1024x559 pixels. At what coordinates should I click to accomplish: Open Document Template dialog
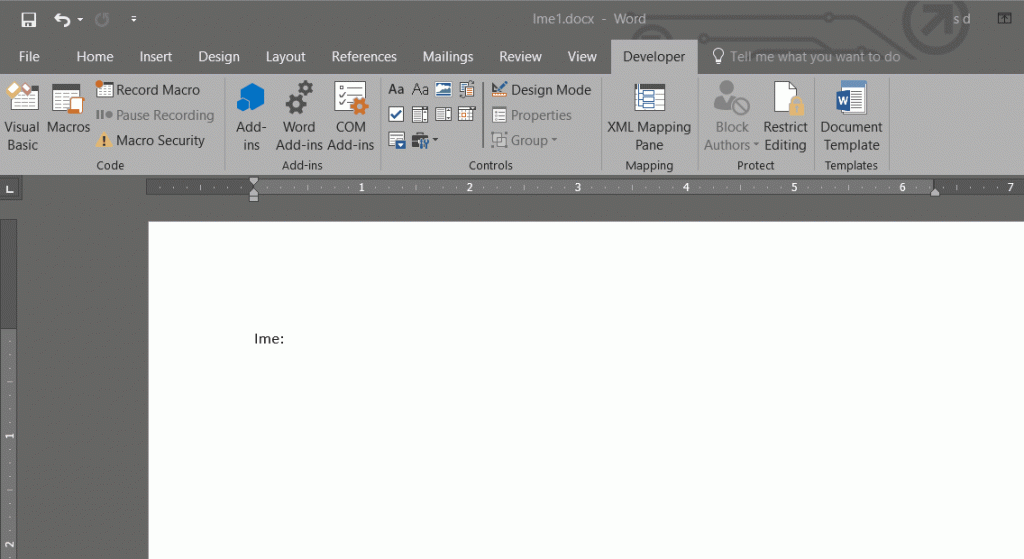pos(851,118)
